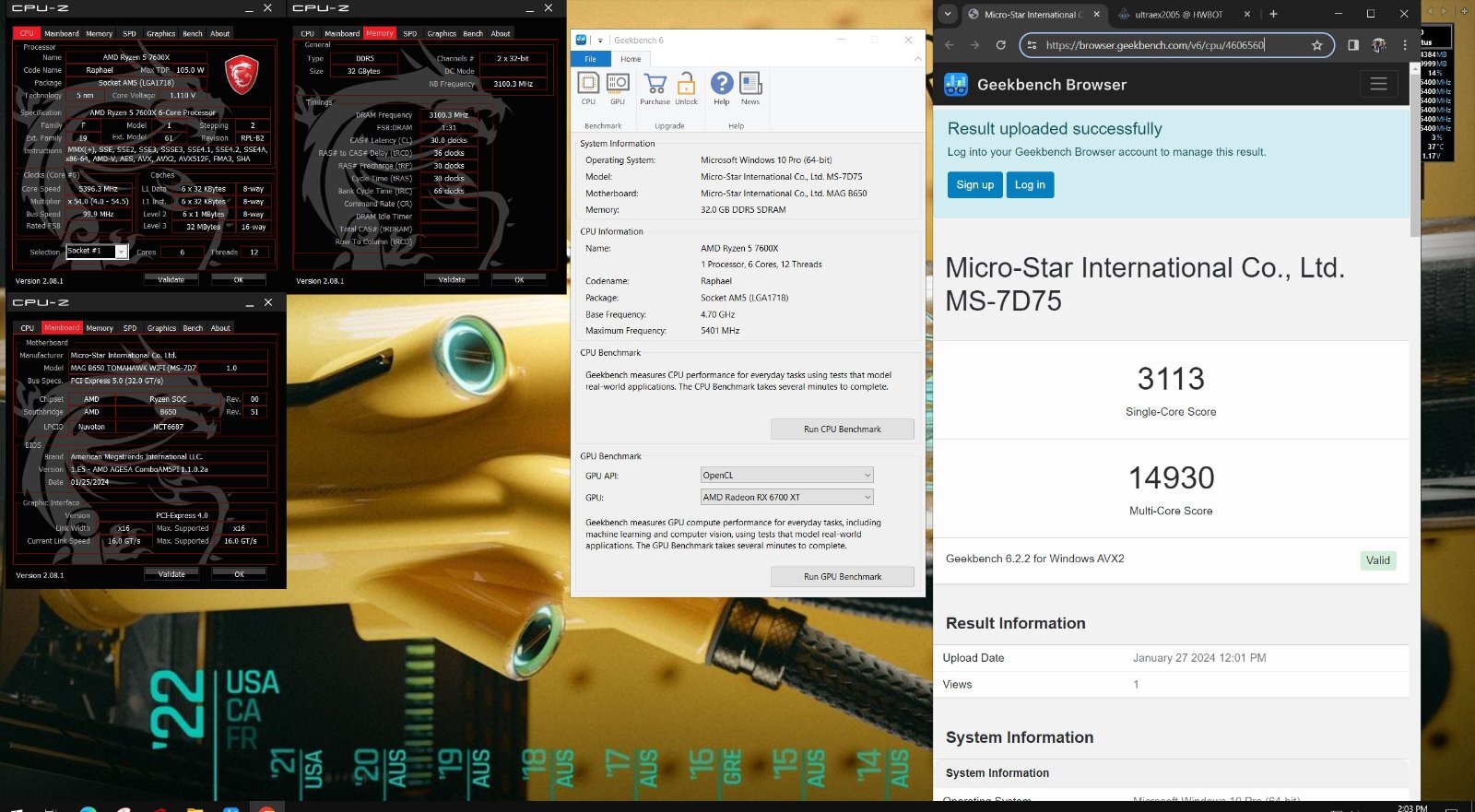Click 'Geekbench 6.2.2 for Windows AVX2' text
This screenshot has width=1475, height=812.
(x=1035, y=559)
